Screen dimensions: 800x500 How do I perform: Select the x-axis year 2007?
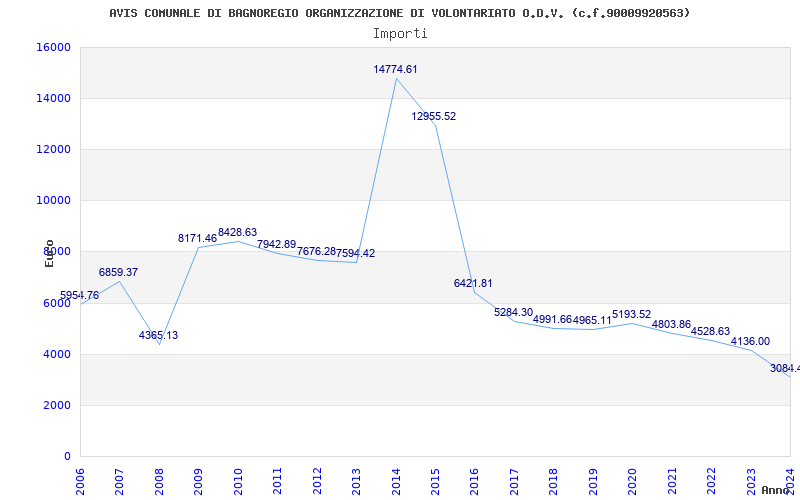tap(119, 481)
